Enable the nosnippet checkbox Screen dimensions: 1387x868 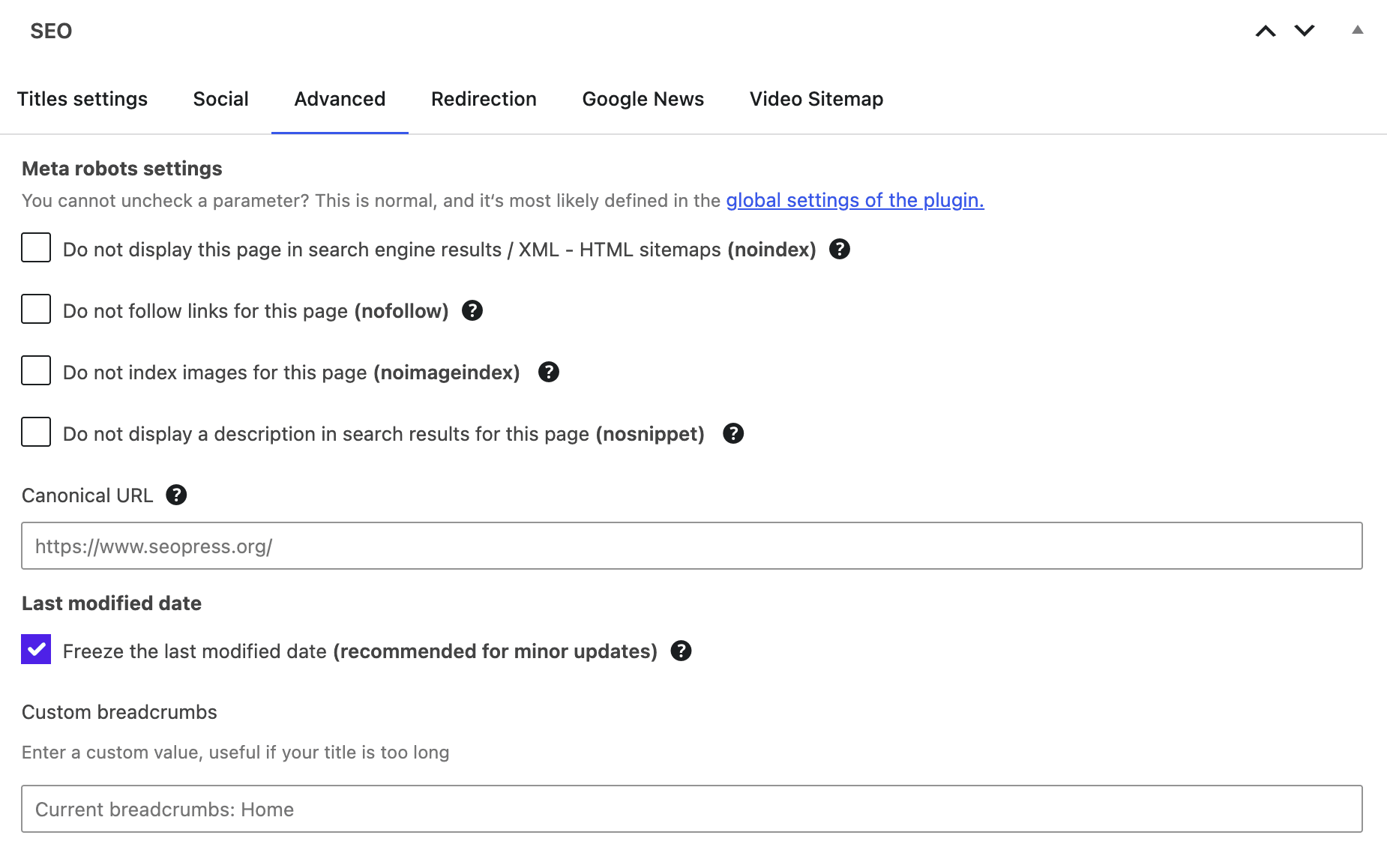point(36,432)
